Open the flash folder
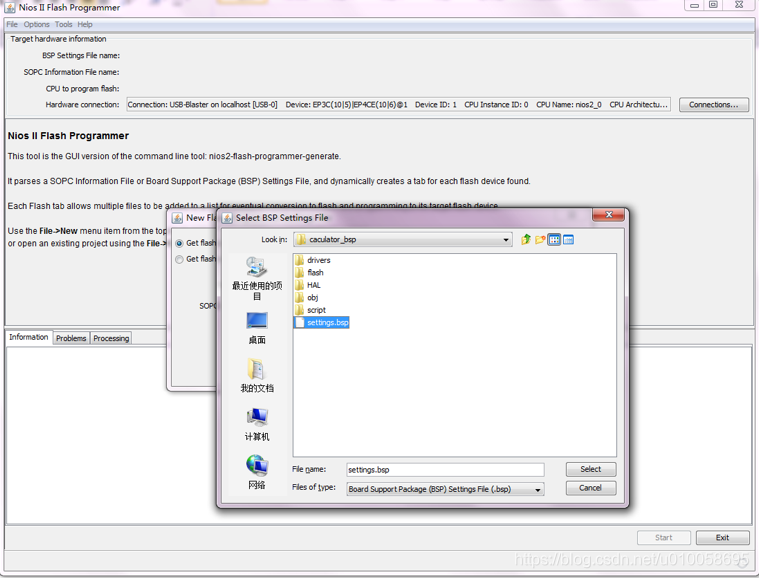Viewport: 759px width, 578px height. (309, 273)
